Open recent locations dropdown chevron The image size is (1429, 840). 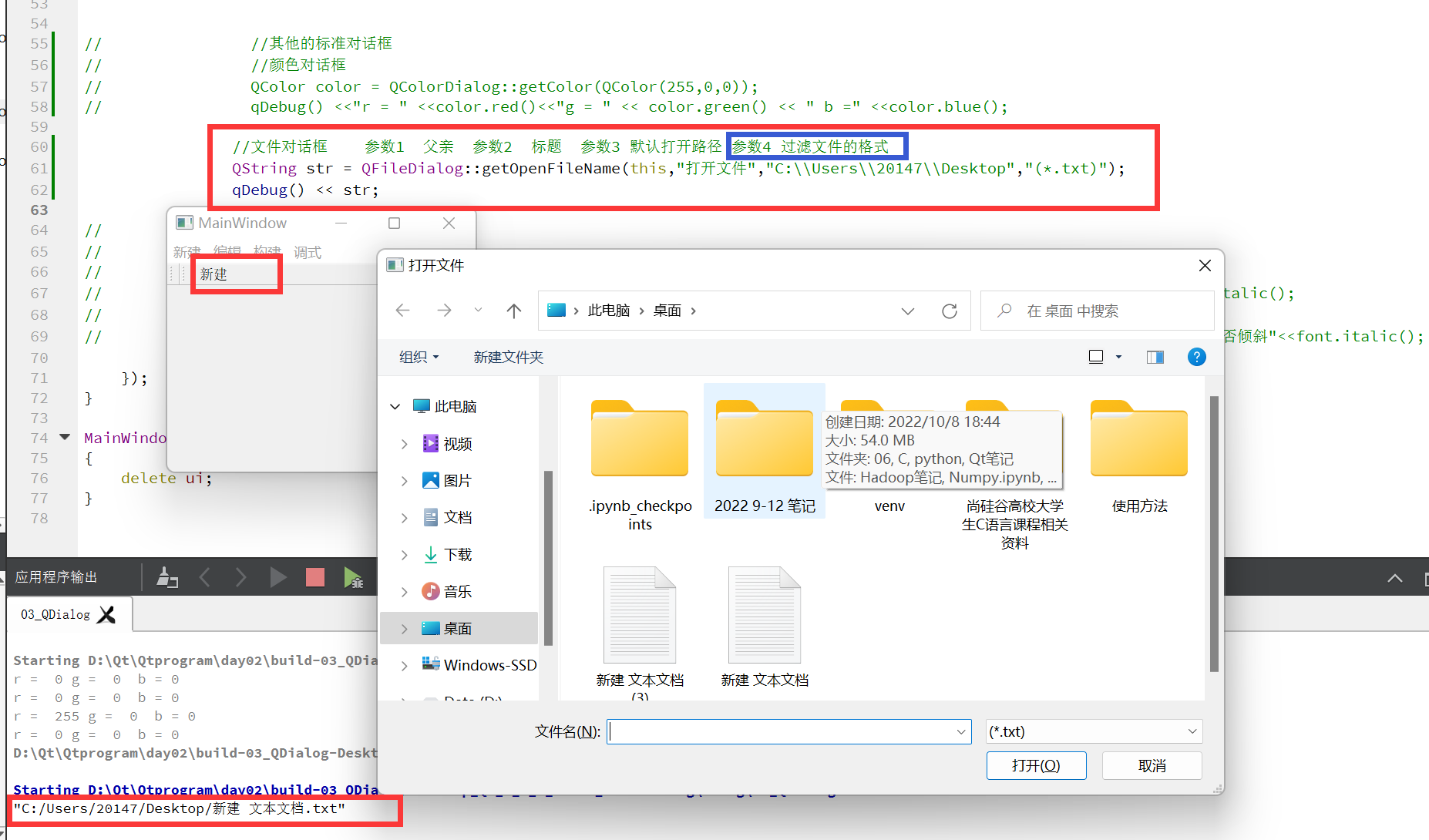[x=479, y=311]
